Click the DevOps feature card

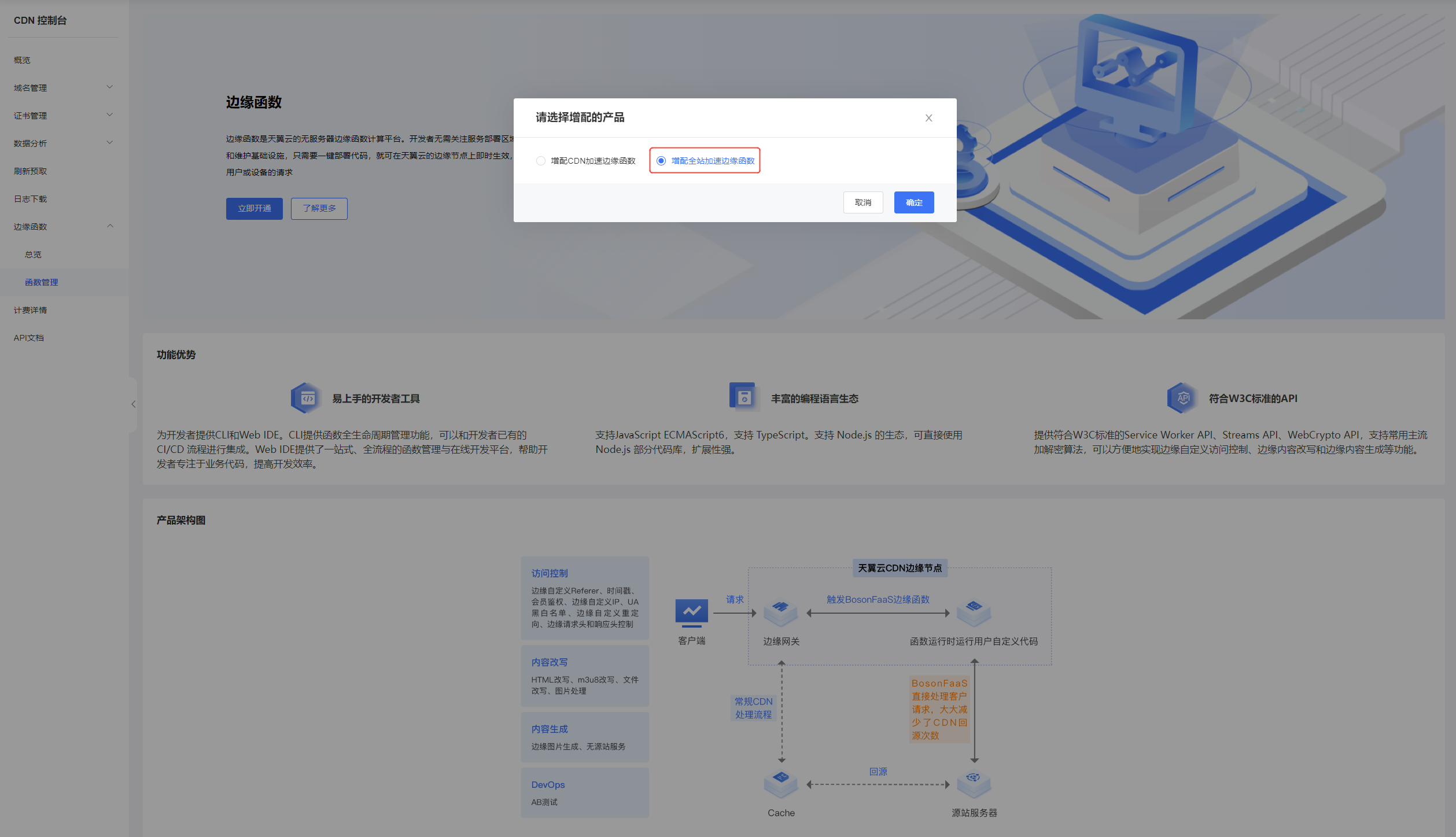(585, 793)
